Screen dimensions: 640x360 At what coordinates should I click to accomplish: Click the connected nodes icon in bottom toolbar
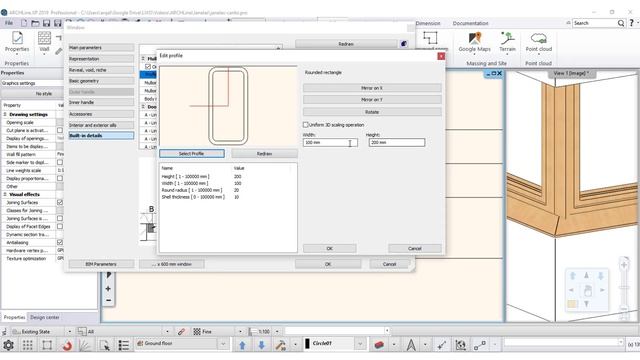pyautogui.click(x=480, y=345)
